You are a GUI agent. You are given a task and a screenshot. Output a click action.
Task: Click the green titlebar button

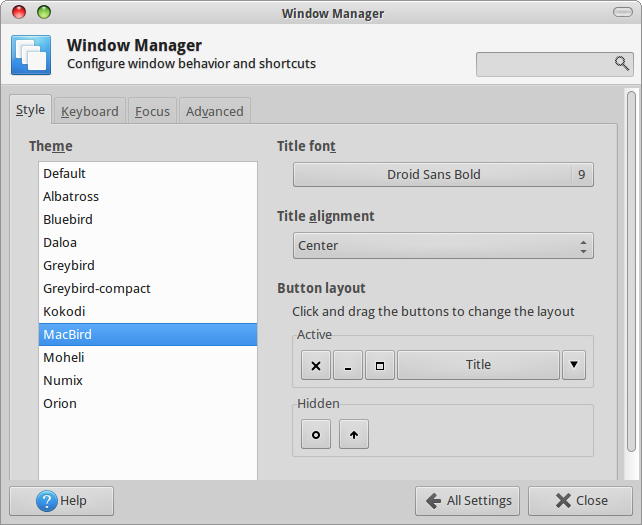(44, 12)
